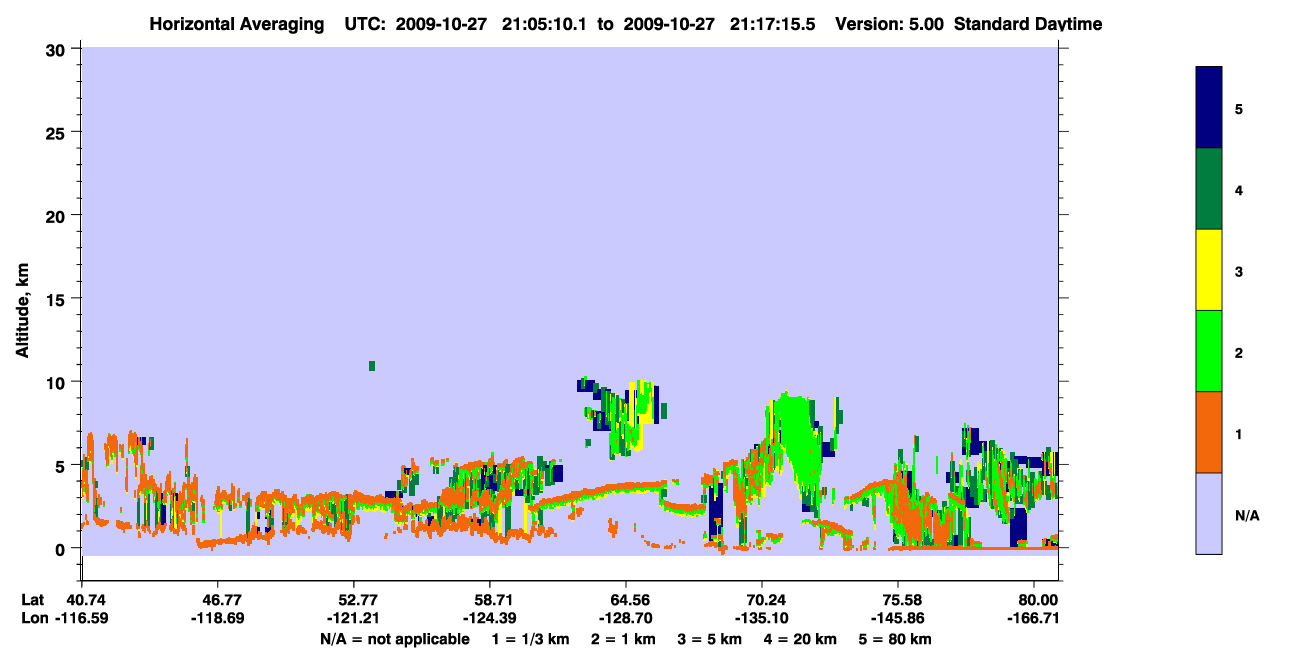Click the large green cloud column near latitude 70.24
The height and width of the screenshot is (667, 1300).
(x=798, y=440)
